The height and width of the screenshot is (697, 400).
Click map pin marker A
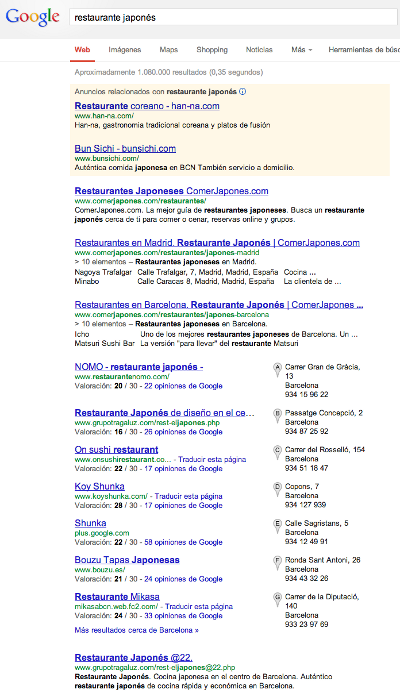278,369
